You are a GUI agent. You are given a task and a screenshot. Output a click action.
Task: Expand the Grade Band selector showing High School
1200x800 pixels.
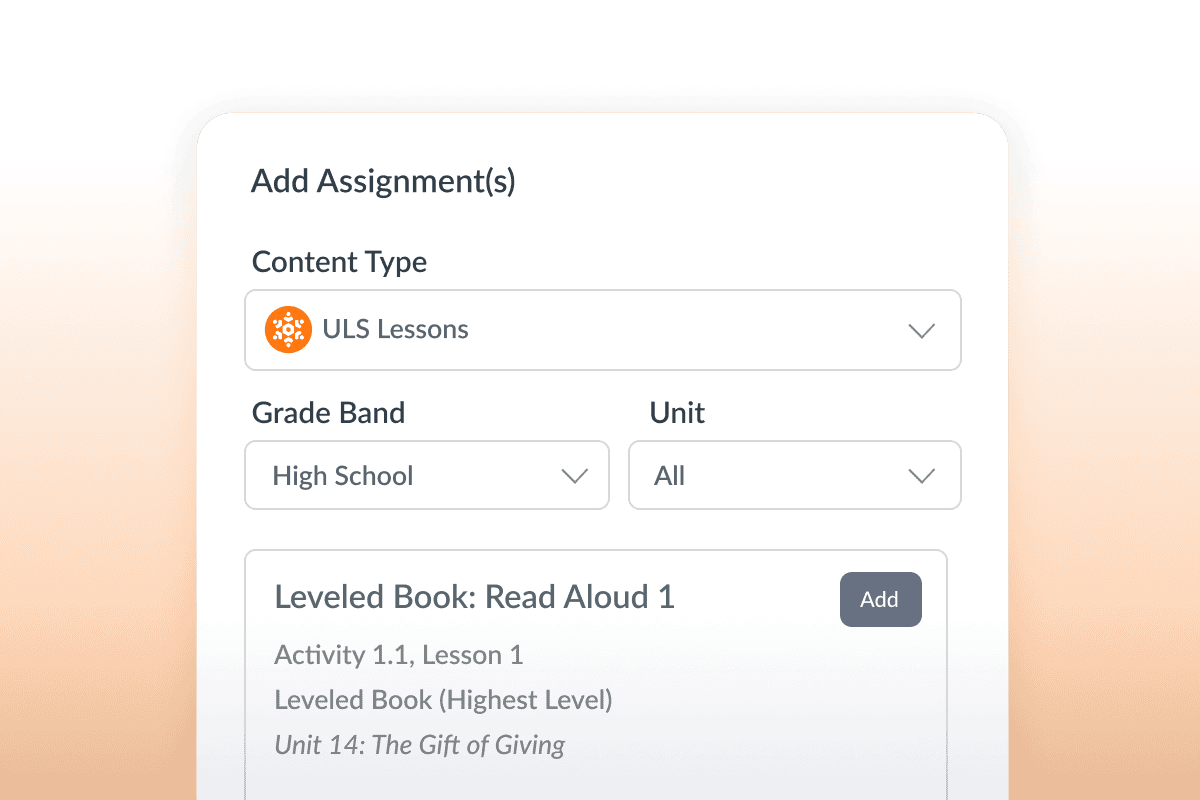click(427, 475)
